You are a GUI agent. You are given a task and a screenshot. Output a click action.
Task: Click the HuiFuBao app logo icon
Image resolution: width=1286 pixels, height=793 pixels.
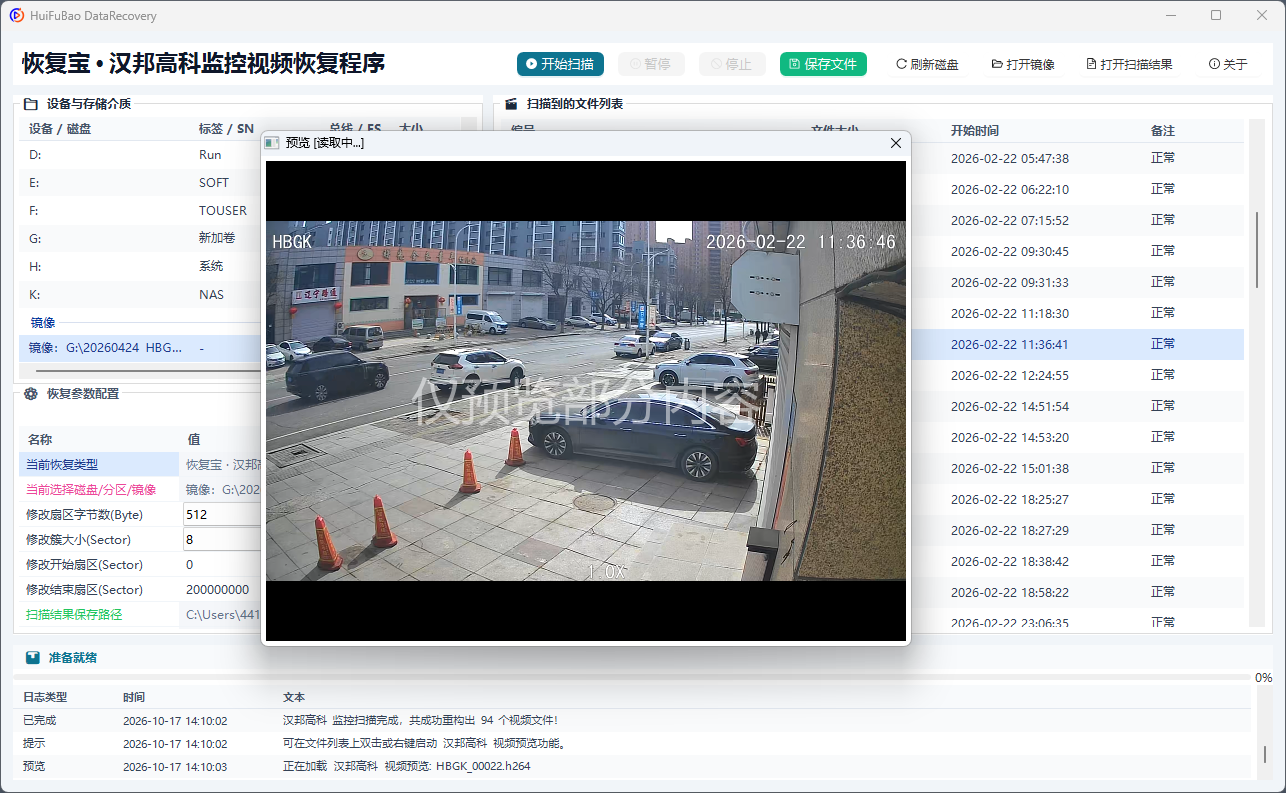click(17, 16)
